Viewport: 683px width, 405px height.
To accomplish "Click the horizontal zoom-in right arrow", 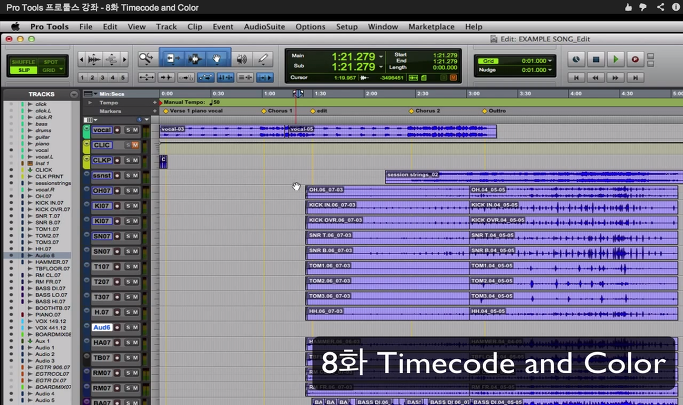I will (124, 59).
